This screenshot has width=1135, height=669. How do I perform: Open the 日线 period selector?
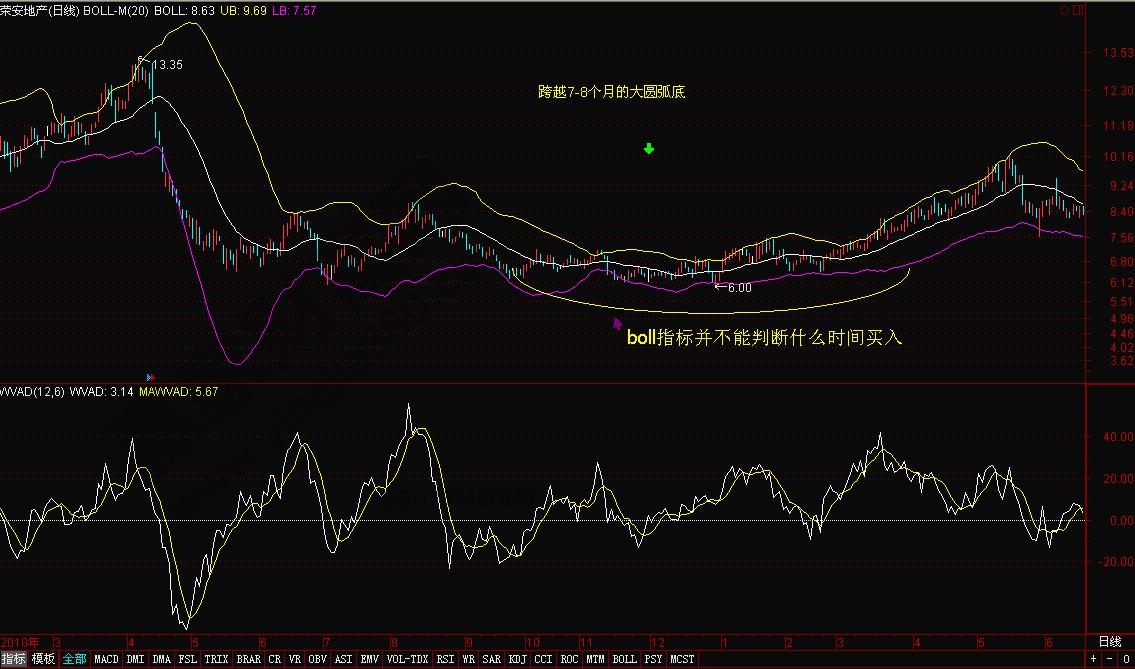(1109, 641)
